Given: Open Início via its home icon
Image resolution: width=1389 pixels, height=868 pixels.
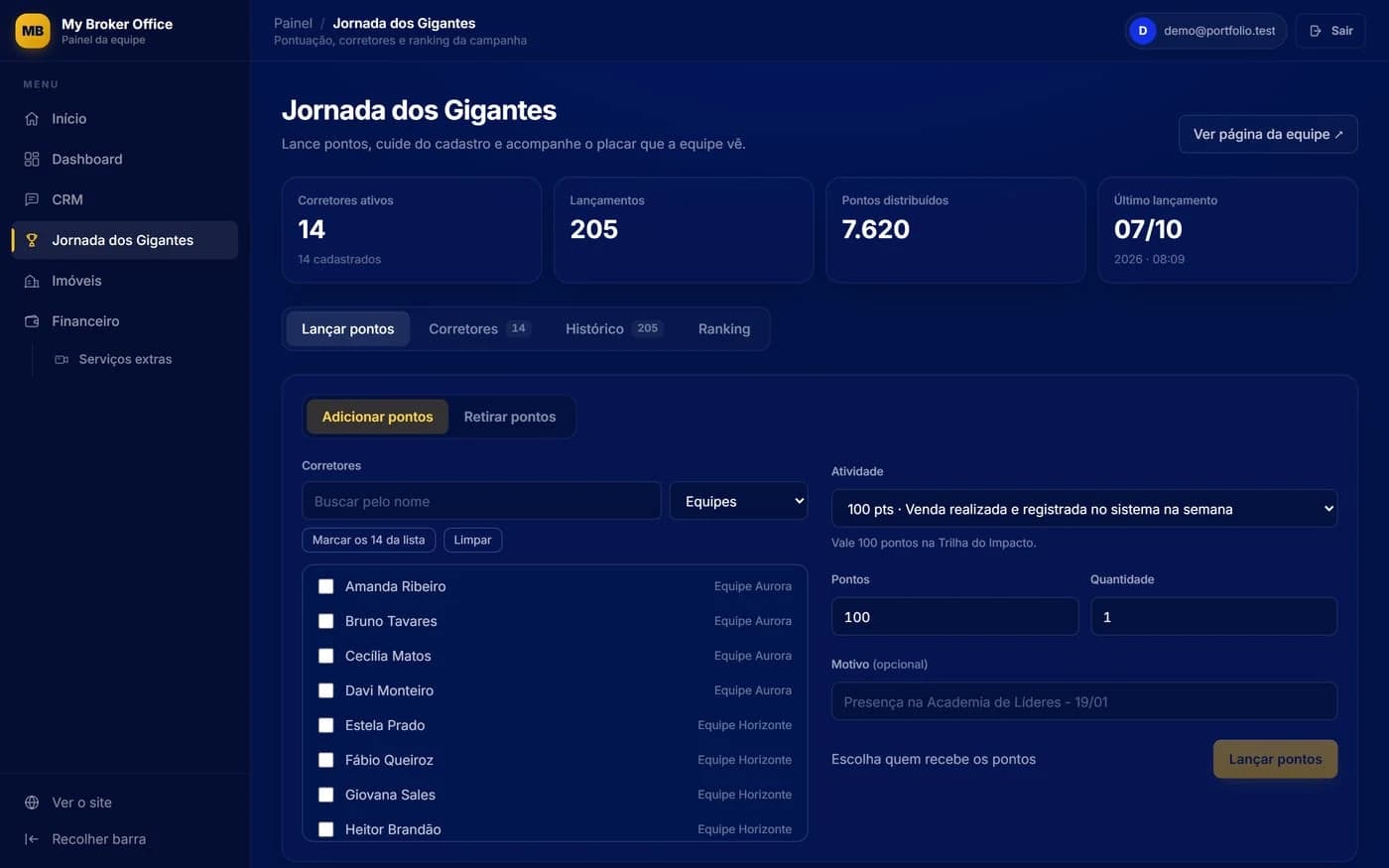Looking at the screenshot, I should click(32, 119).
